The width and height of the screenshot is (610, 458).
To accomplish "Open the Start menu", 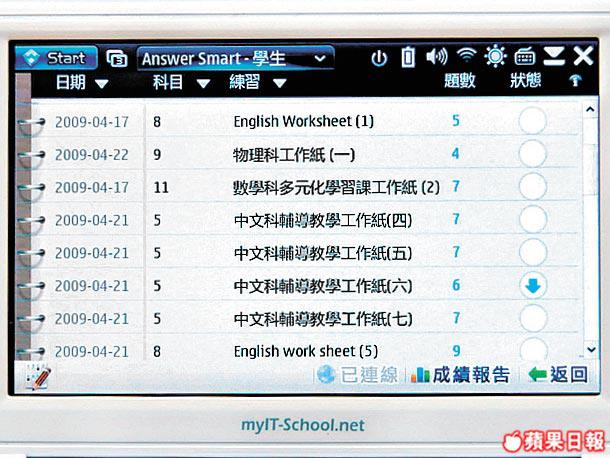I will (x=56, y=58).
